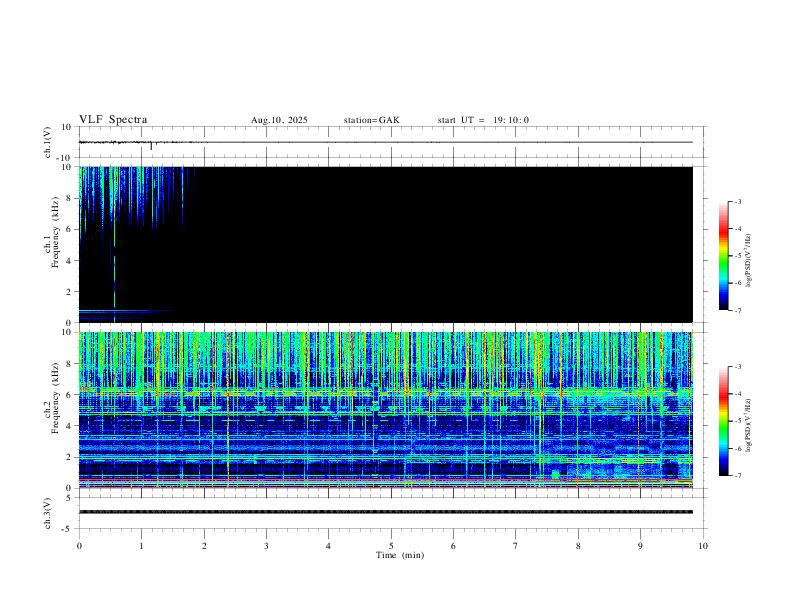Click time axis tick label "7"
This screenshot has height=612, width=792.
(x=516, y=546)
